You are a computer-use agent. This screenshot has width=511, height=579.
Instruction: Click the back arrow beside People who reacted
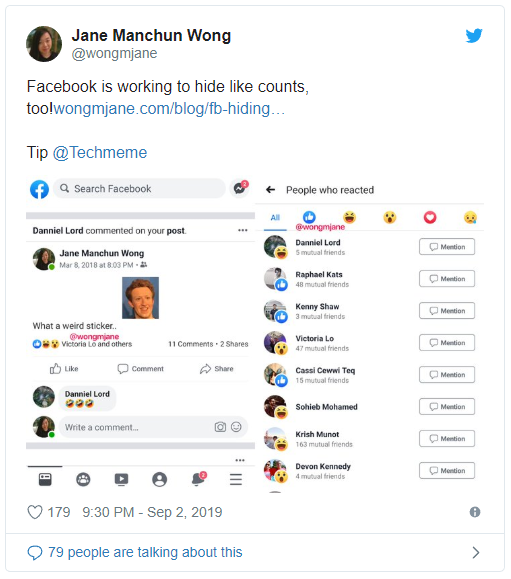271,190
